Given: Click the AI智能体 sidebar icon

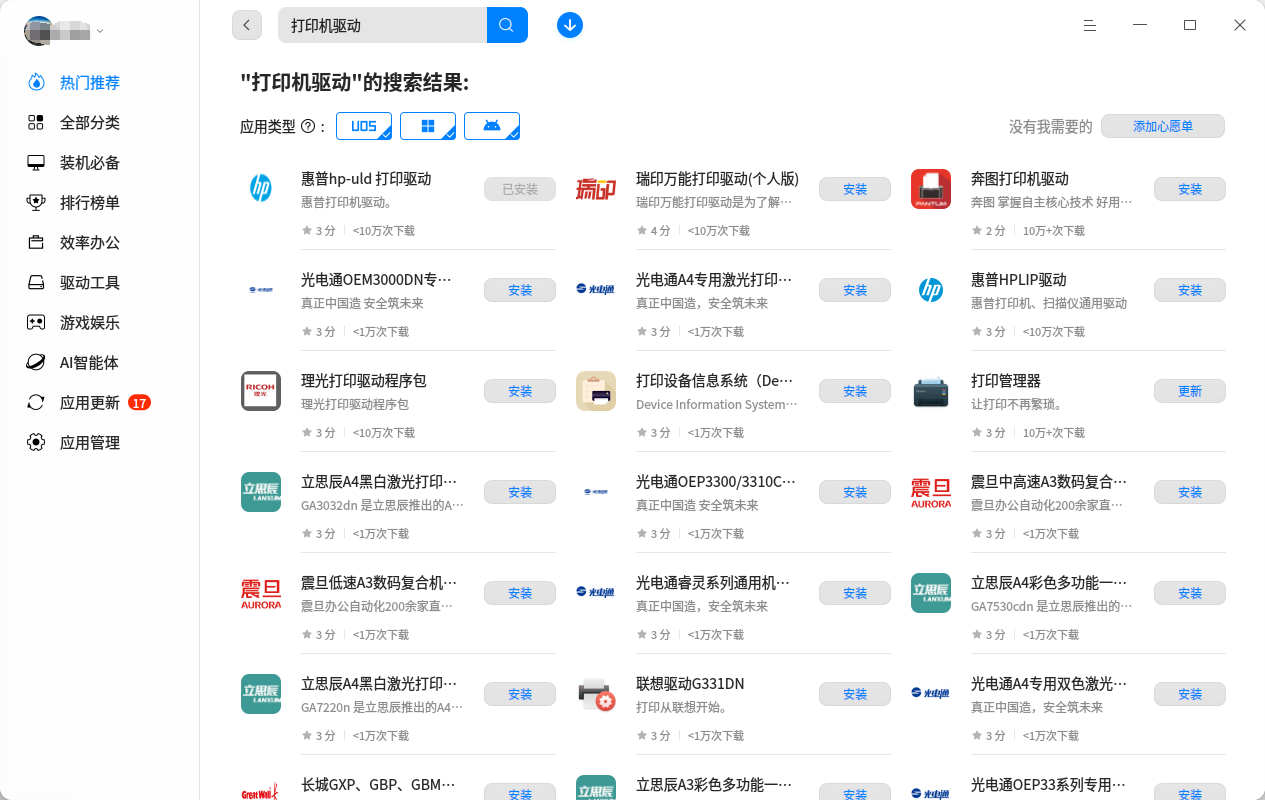Looking at the screenshot, I should click(36, 363).
